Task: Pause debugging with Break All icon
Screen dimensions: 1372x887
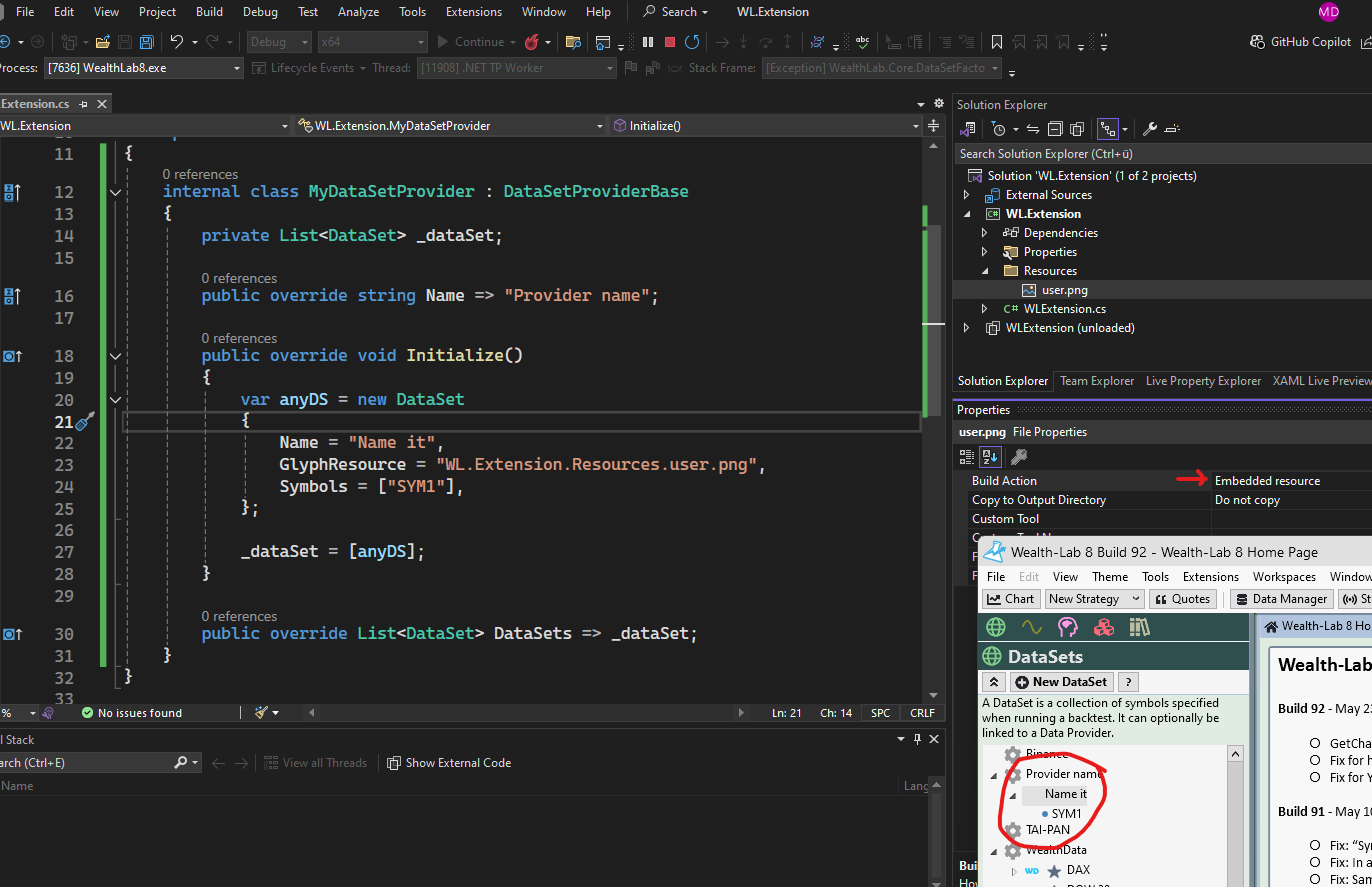Action: pos(648,42)
